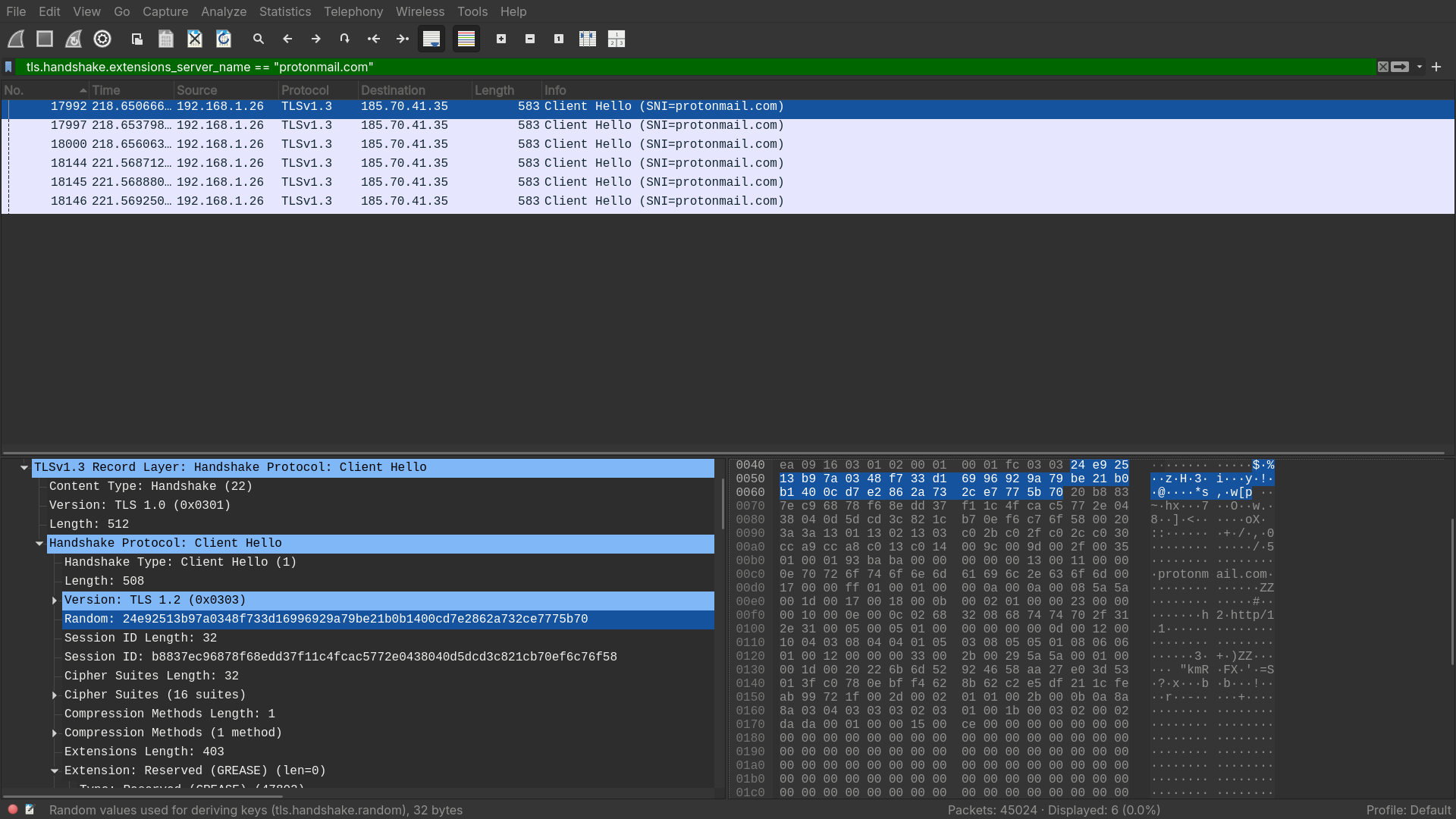
Task: Toggle auto-scroll during live capture
Action: [431, 39]
